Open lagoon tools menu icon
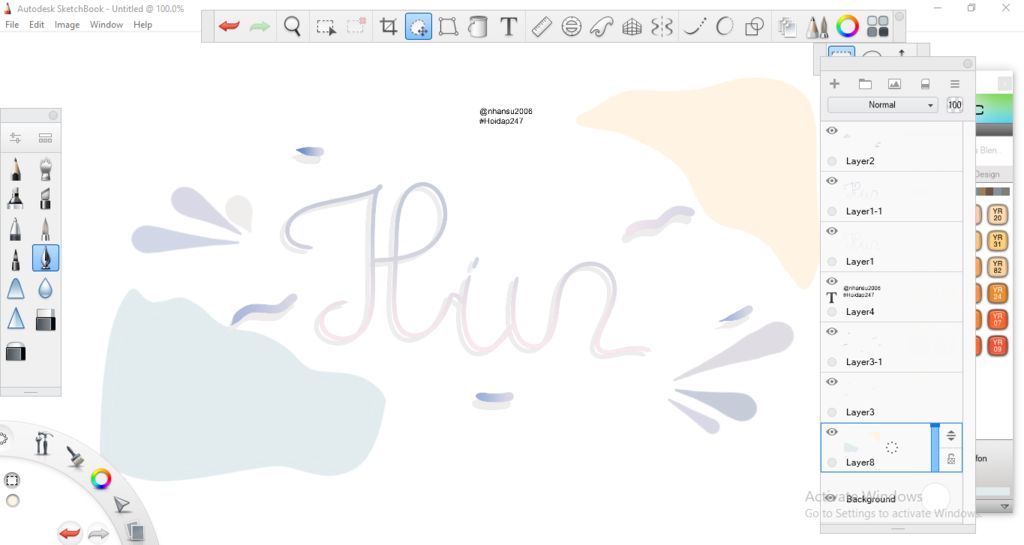This screenshot has height=545, width=1024. (43, 444)
